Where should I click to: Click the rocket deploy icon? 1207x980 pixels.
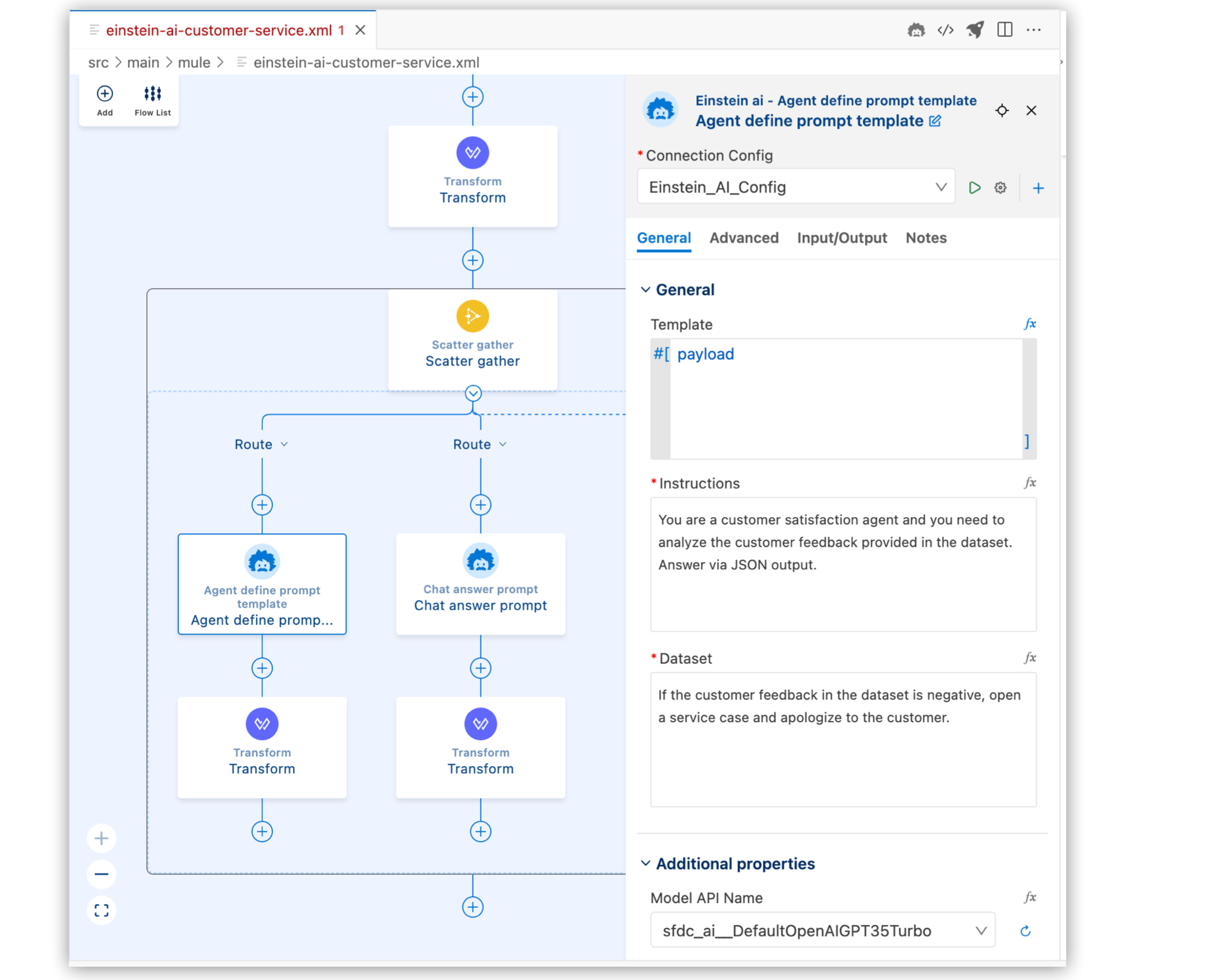click(975, 30)
